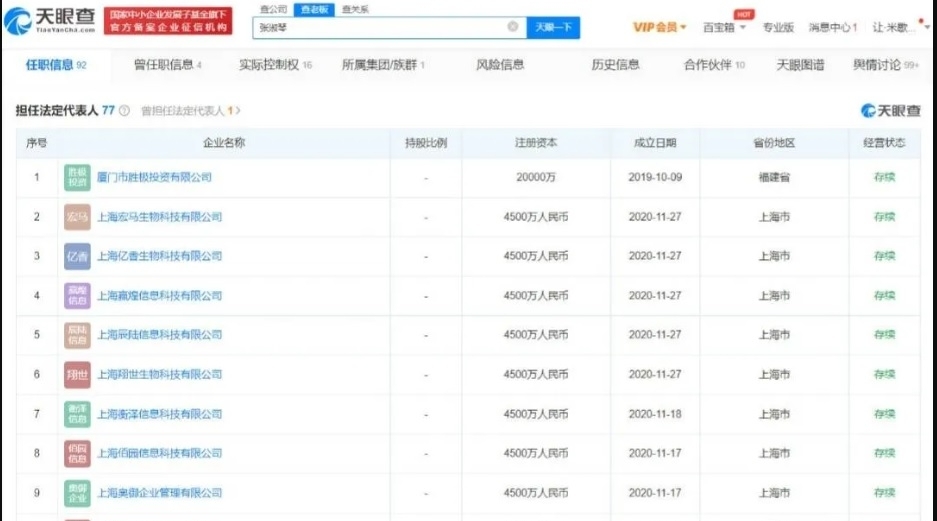Click the 宏马 company logo in row 2
Image resolution: width=937 pixels, height=521 pixels.
(77, 217)
